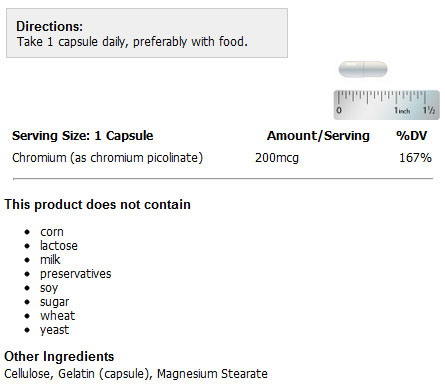The width and height of the screenshot is (445, 387).
Task: Click the text 'Take 1 capsule daily'
Action: [x=72, y=42]
